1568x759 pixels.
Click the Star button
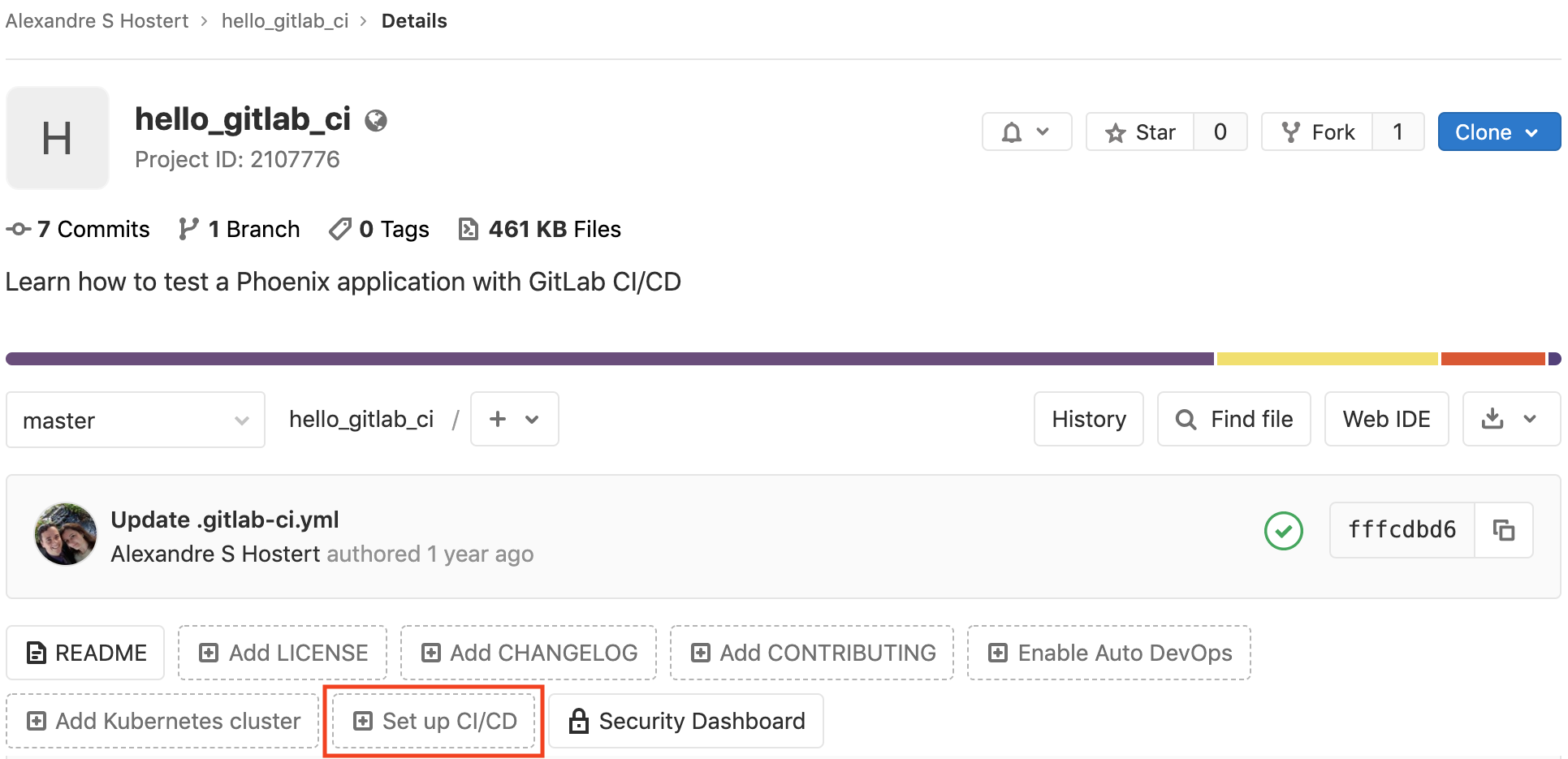1141,132
